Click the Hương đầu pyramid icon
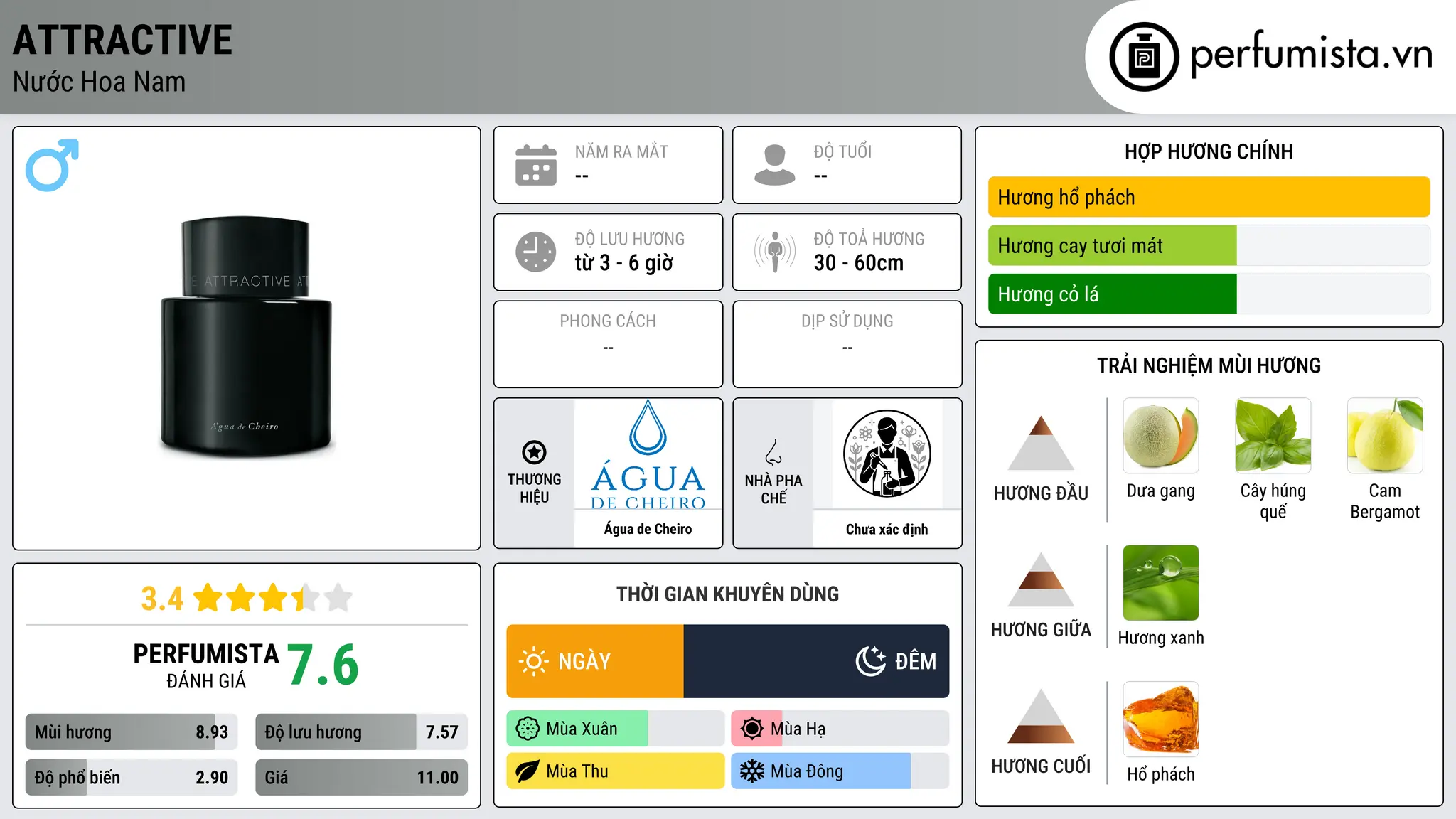Viewport: 1456px width, 819px height. point(1042,443)
